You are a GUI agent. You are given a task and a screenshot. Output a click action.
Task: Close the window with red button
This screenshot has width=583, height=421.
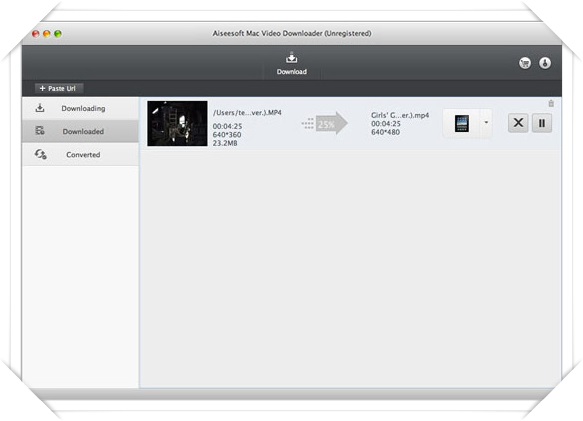click(36, 34)
